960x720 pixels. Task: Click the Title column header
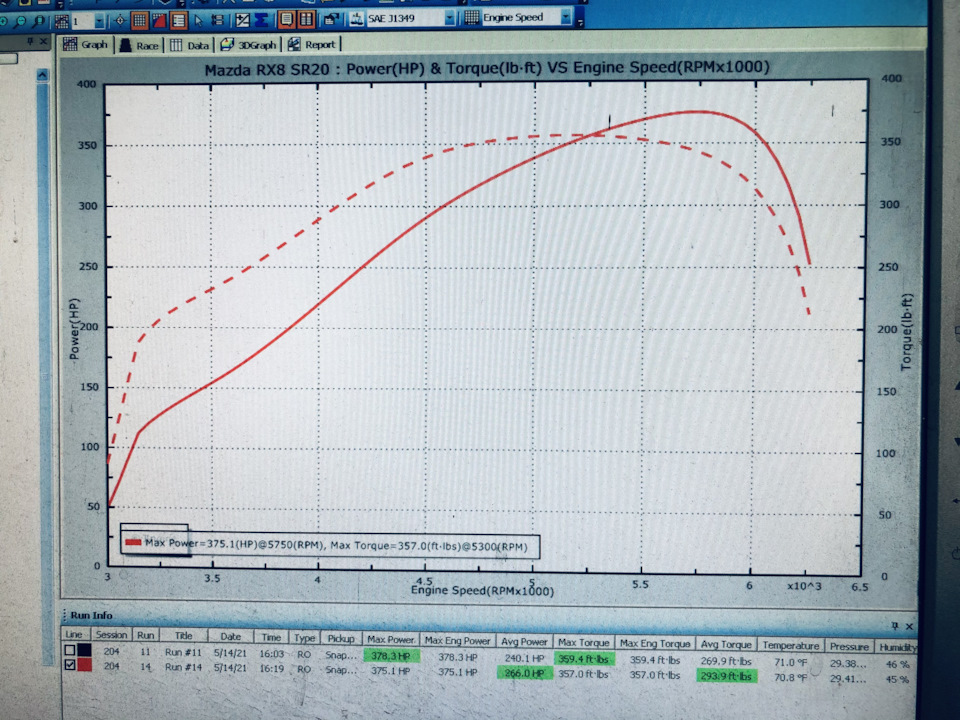[x=183, y=636]
